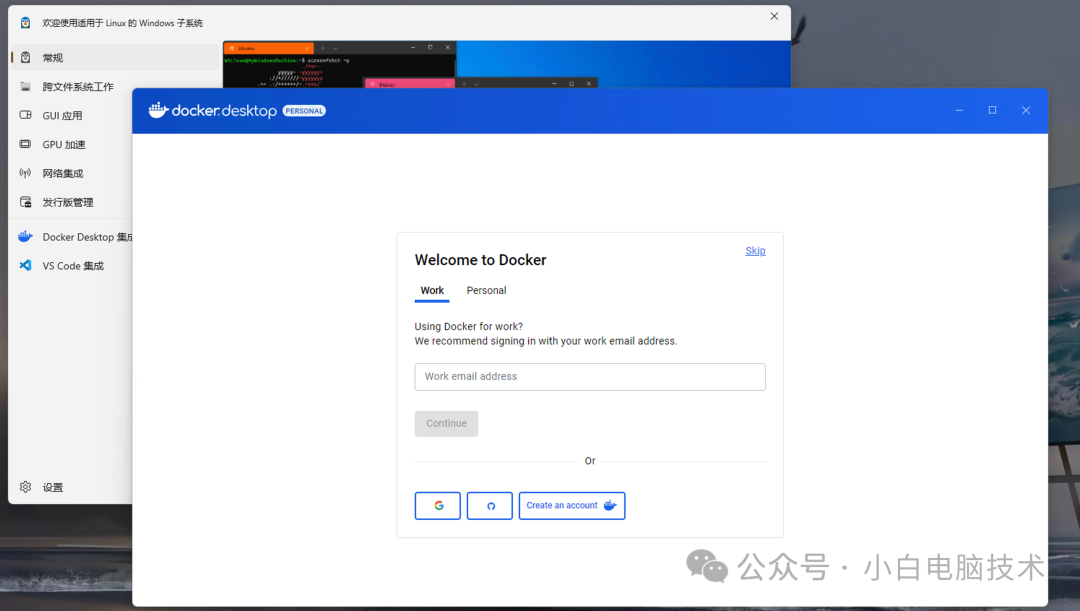Sign in with the Google icon button
The image size is (1080, 611).
pos(437,506)
